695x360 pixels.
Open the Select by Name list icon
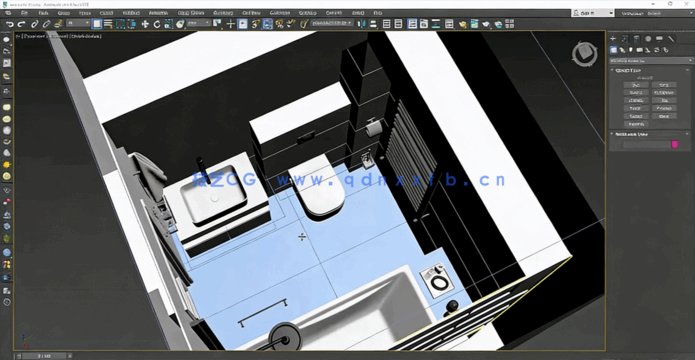108,24
